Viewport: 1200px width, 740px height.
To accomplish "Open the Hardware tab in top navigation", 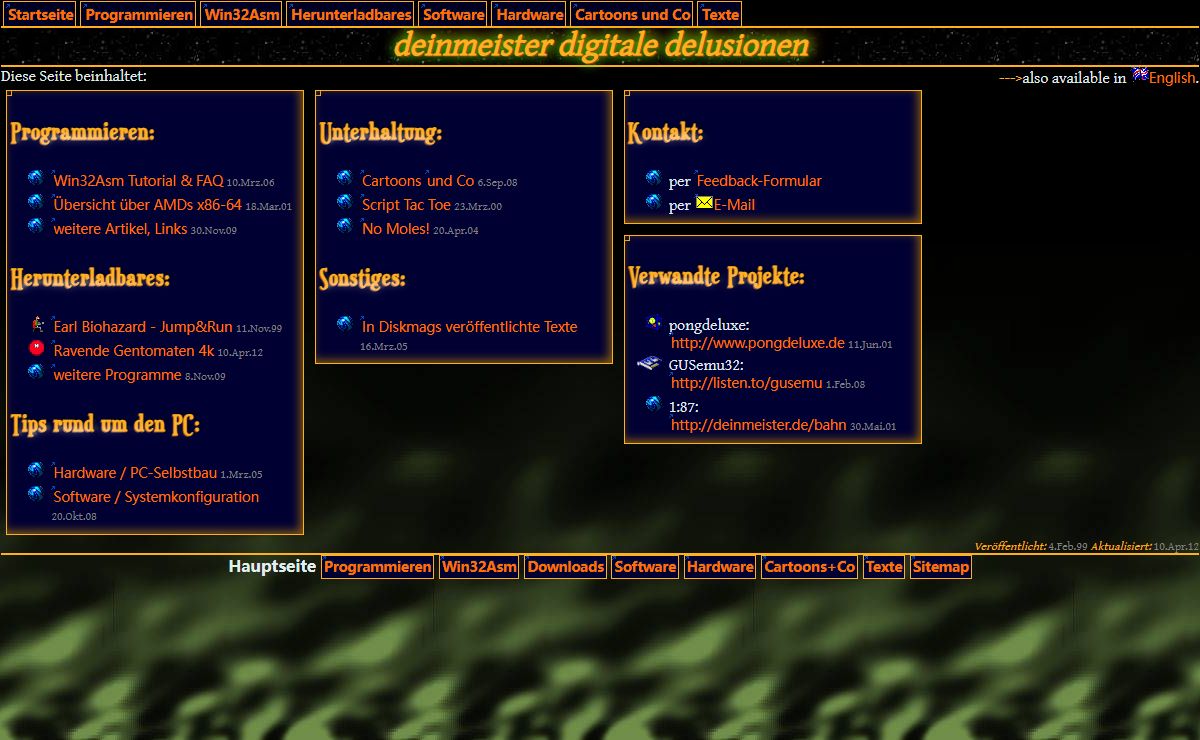I will click(530, 14).
